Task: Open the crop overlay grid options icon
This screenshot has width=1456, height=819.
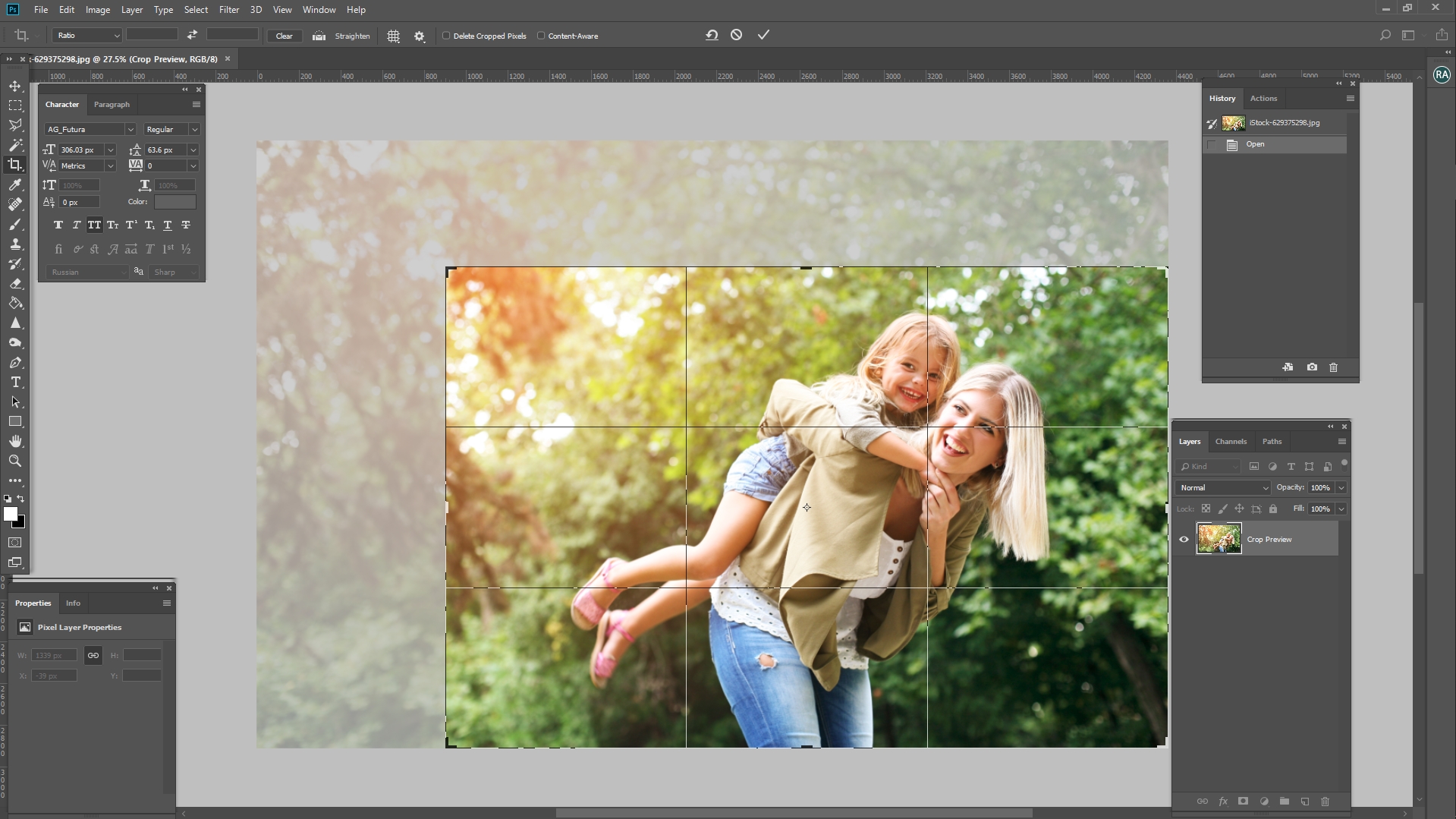Action: coord(393,36)
